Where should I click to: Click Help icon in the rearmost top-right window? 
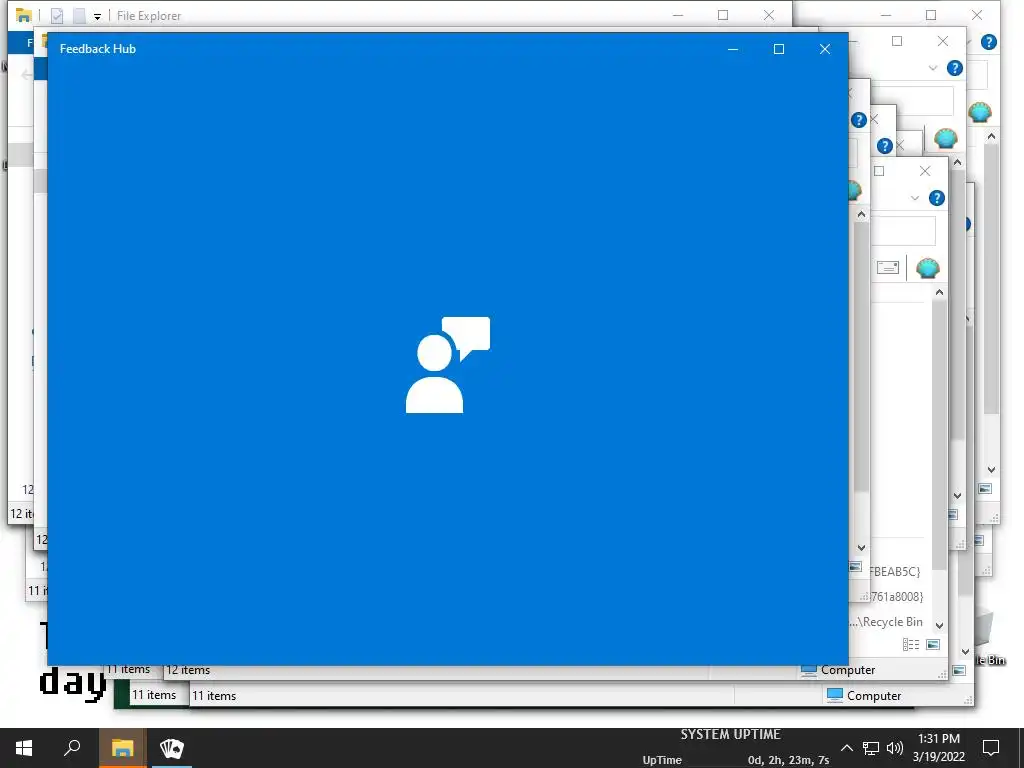[989, 42]
